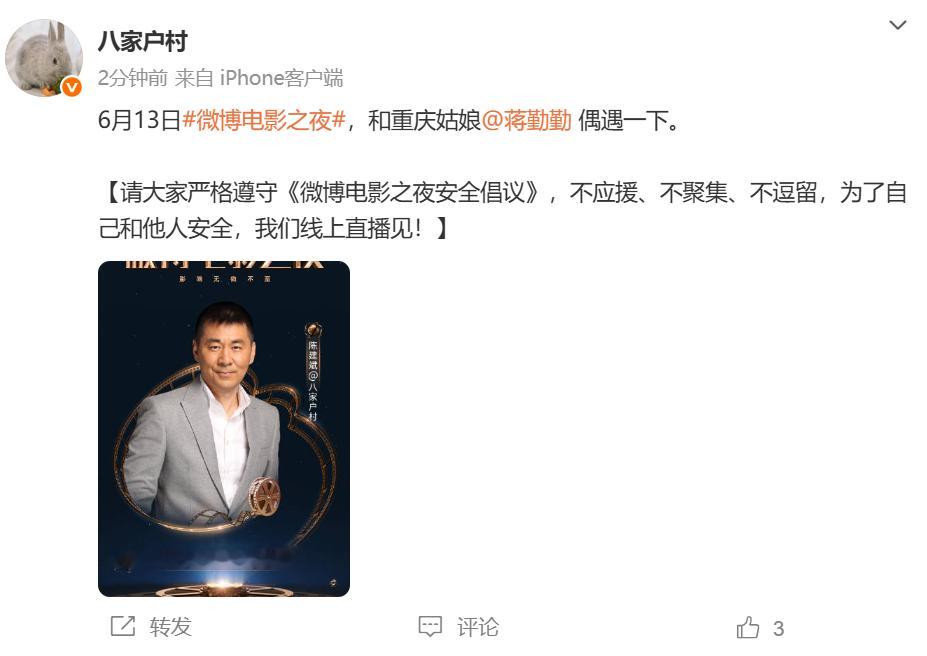The image size is (927, 656).
Task: Open the iPhone客户端 source link
Action: click(x=281, y=78)
